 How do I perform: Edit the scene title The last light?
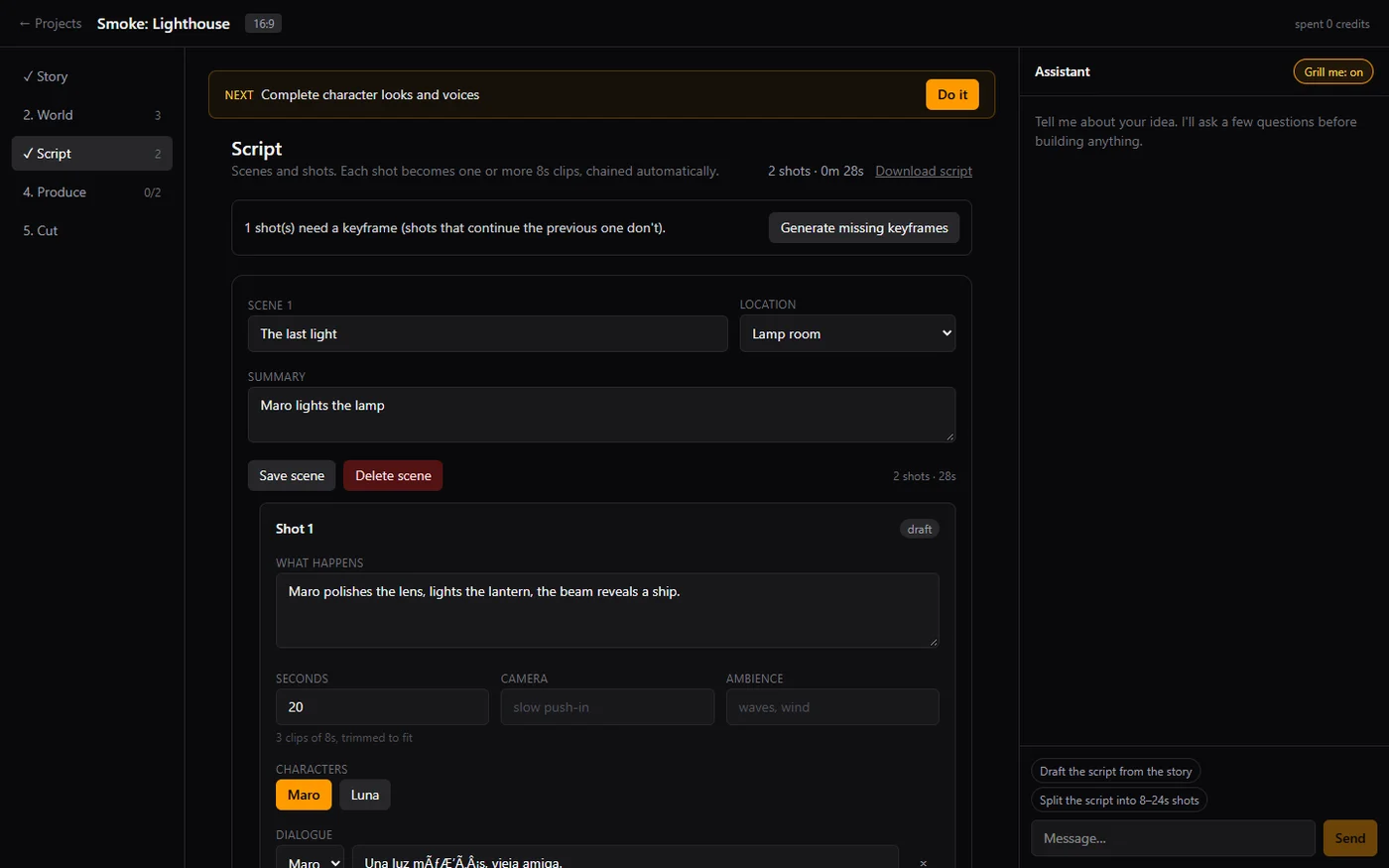pos(488,334)
